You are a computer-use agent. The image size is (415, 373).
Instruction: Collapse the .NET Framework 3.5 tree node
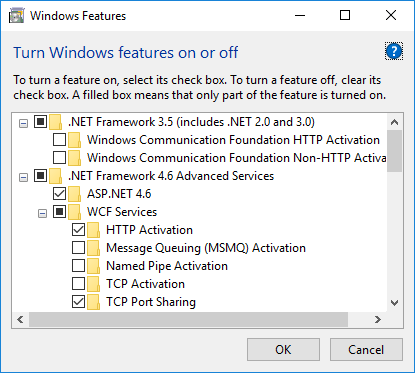(23, 124)
